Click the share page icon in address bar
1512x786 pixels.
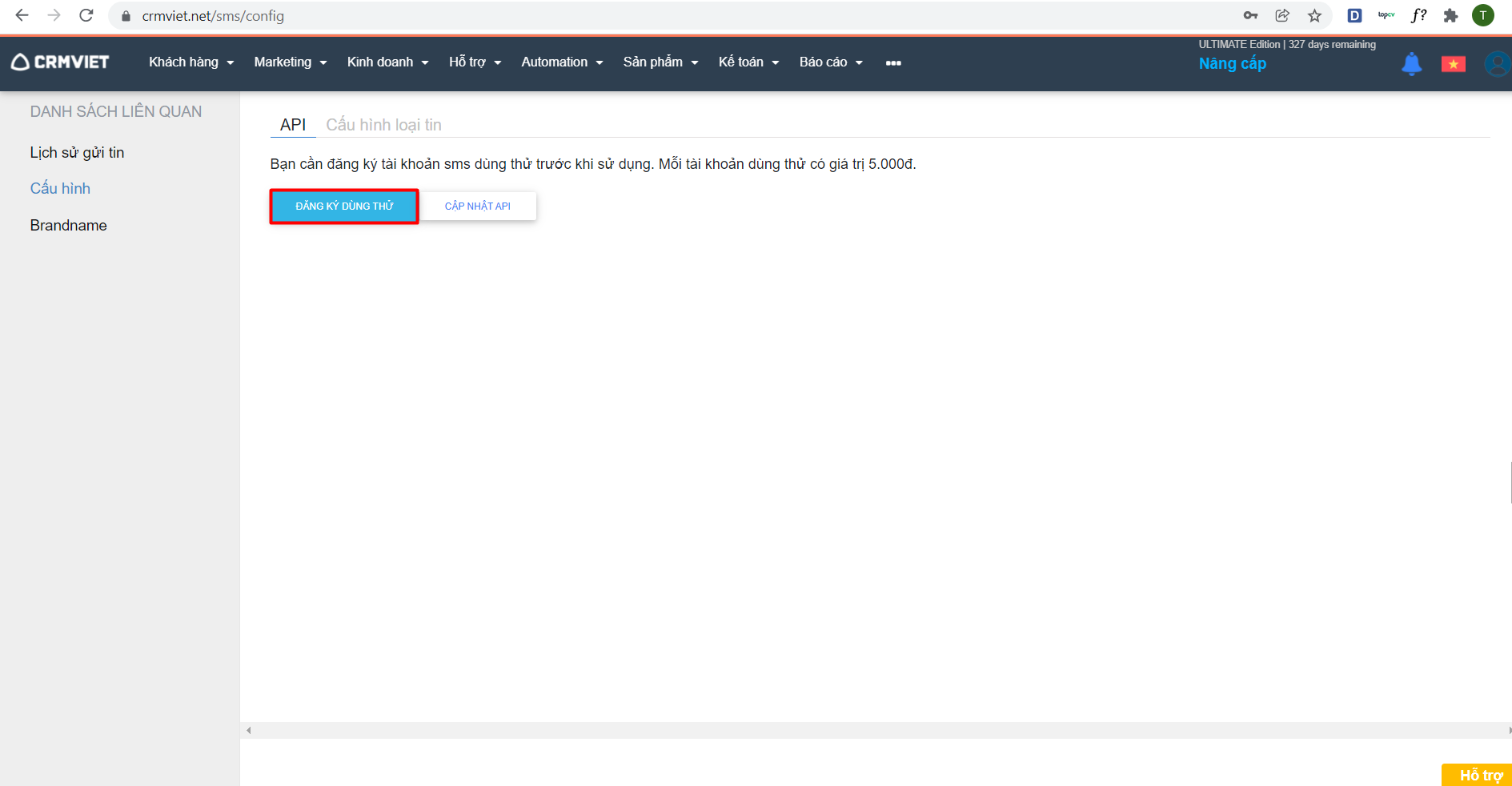click(x=1282, y=16)
